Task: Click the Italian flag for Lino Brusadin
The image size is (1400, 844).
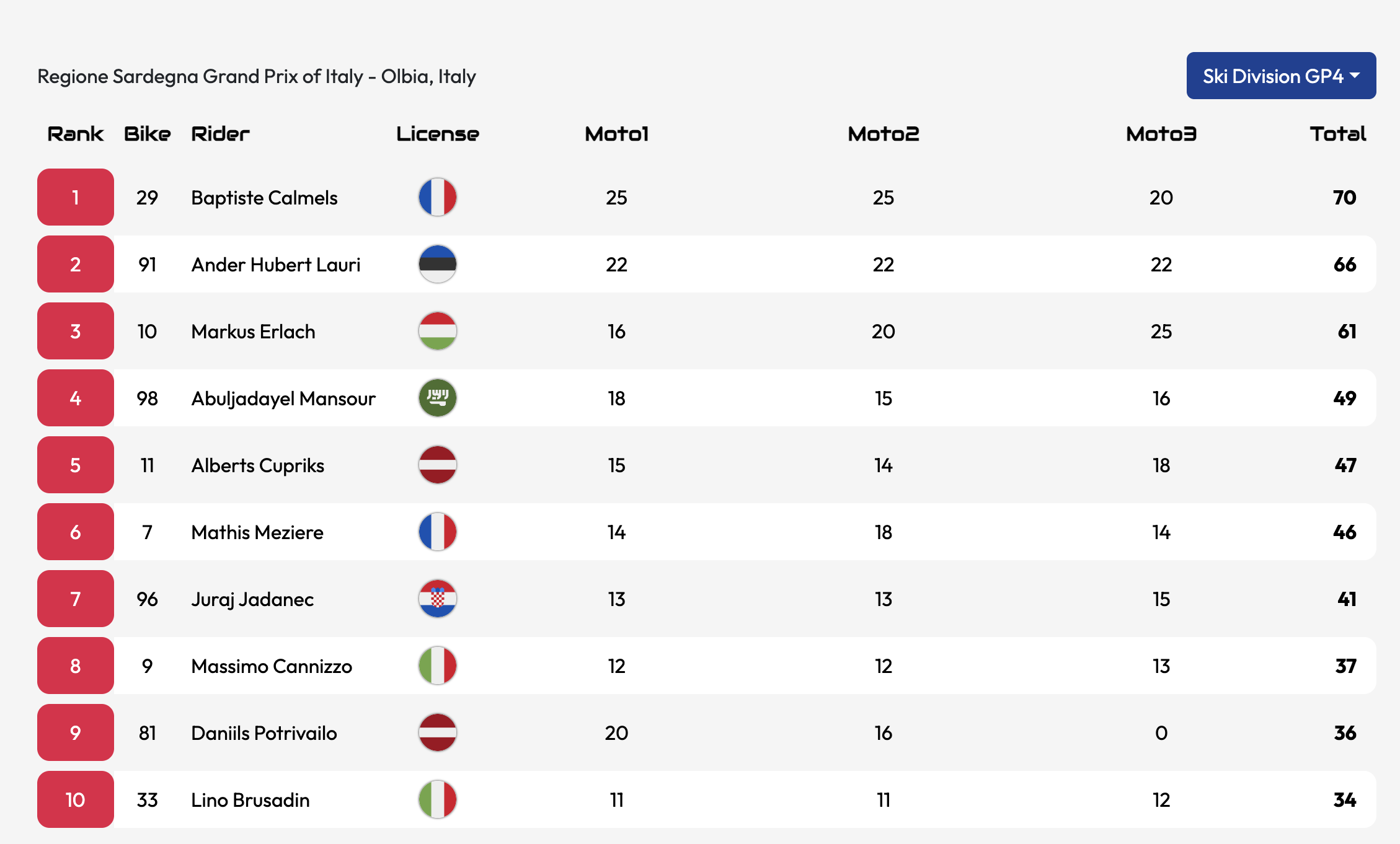Action: (438, 799)
